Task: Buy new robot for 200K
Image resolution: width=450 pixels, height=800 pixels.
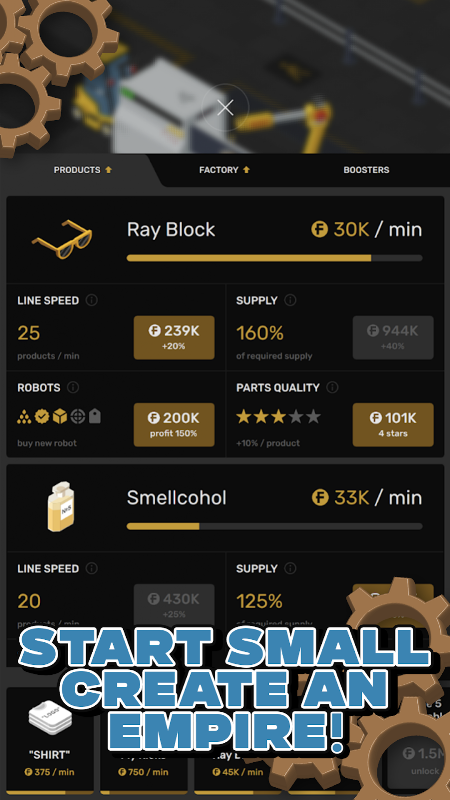Action: [x=174, y=424]
